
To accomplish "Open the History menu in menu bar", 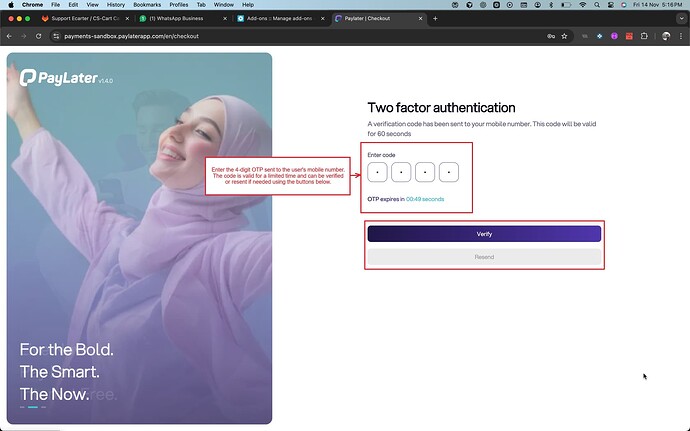I will [x=116, y=5].
